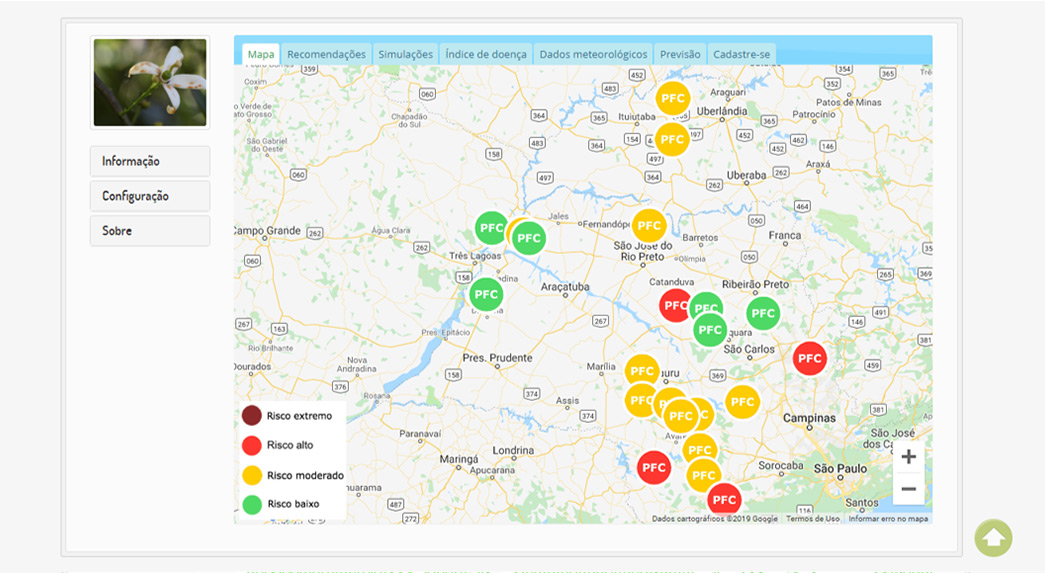Click the green scroll-to-top arrow button
The width and height of the screenshot is (1045, 573).
993,538
